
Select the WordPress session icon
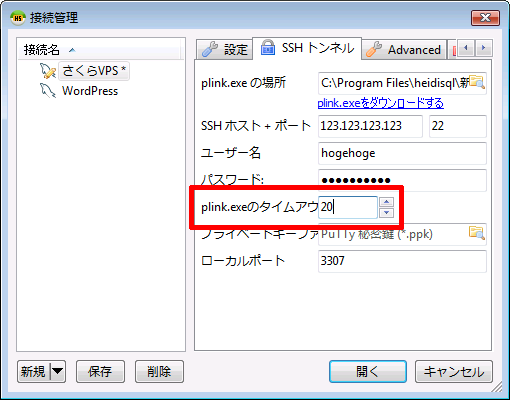click(x=47, y=91)
